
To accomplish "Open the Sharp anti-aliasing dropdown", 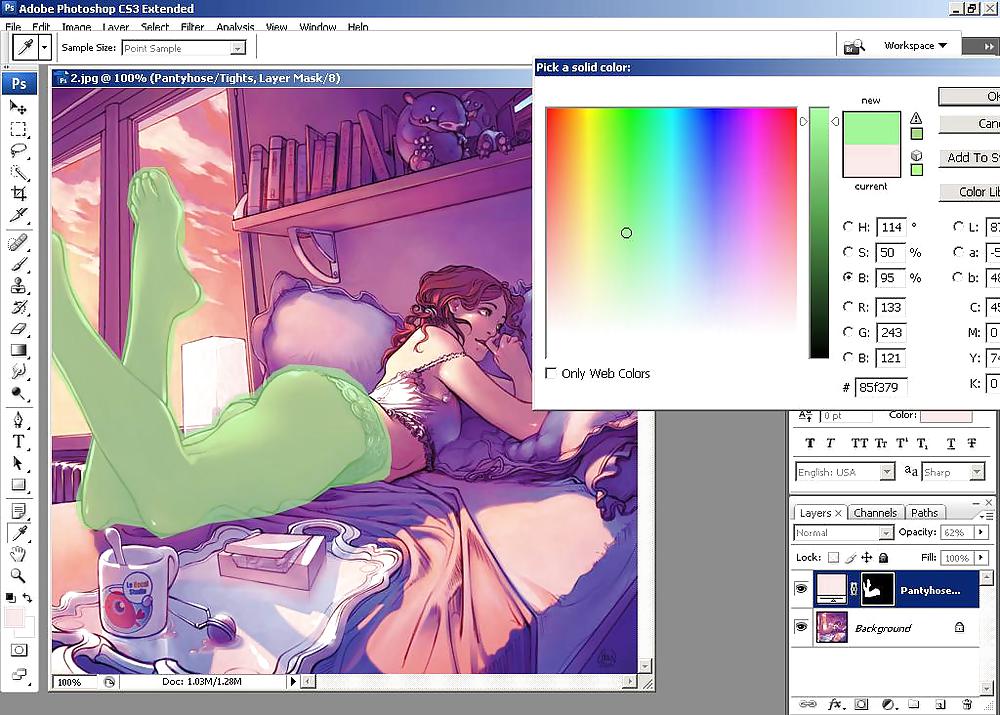I will pos(977,472).
